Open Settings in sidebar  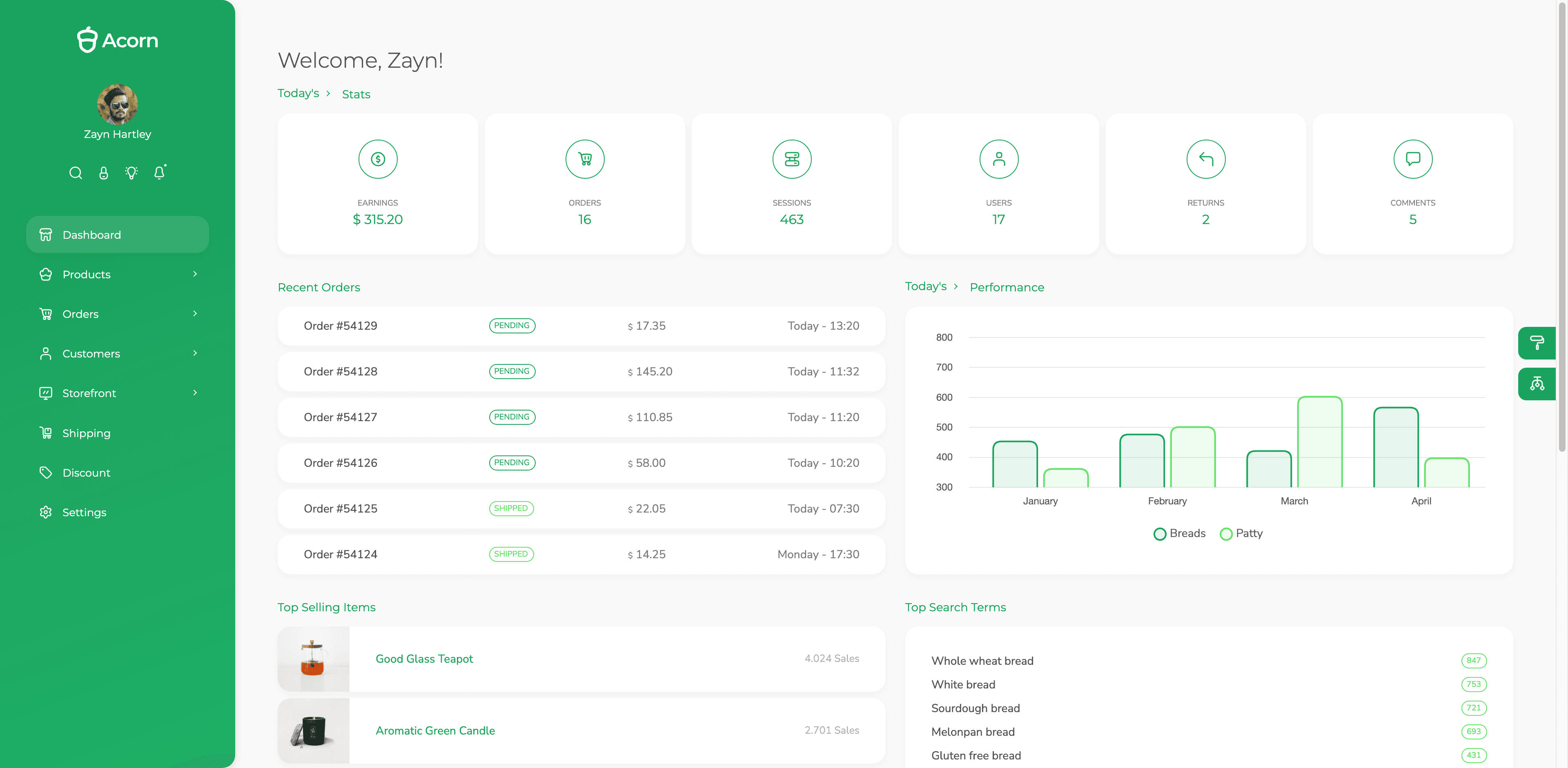pos(84,513)
